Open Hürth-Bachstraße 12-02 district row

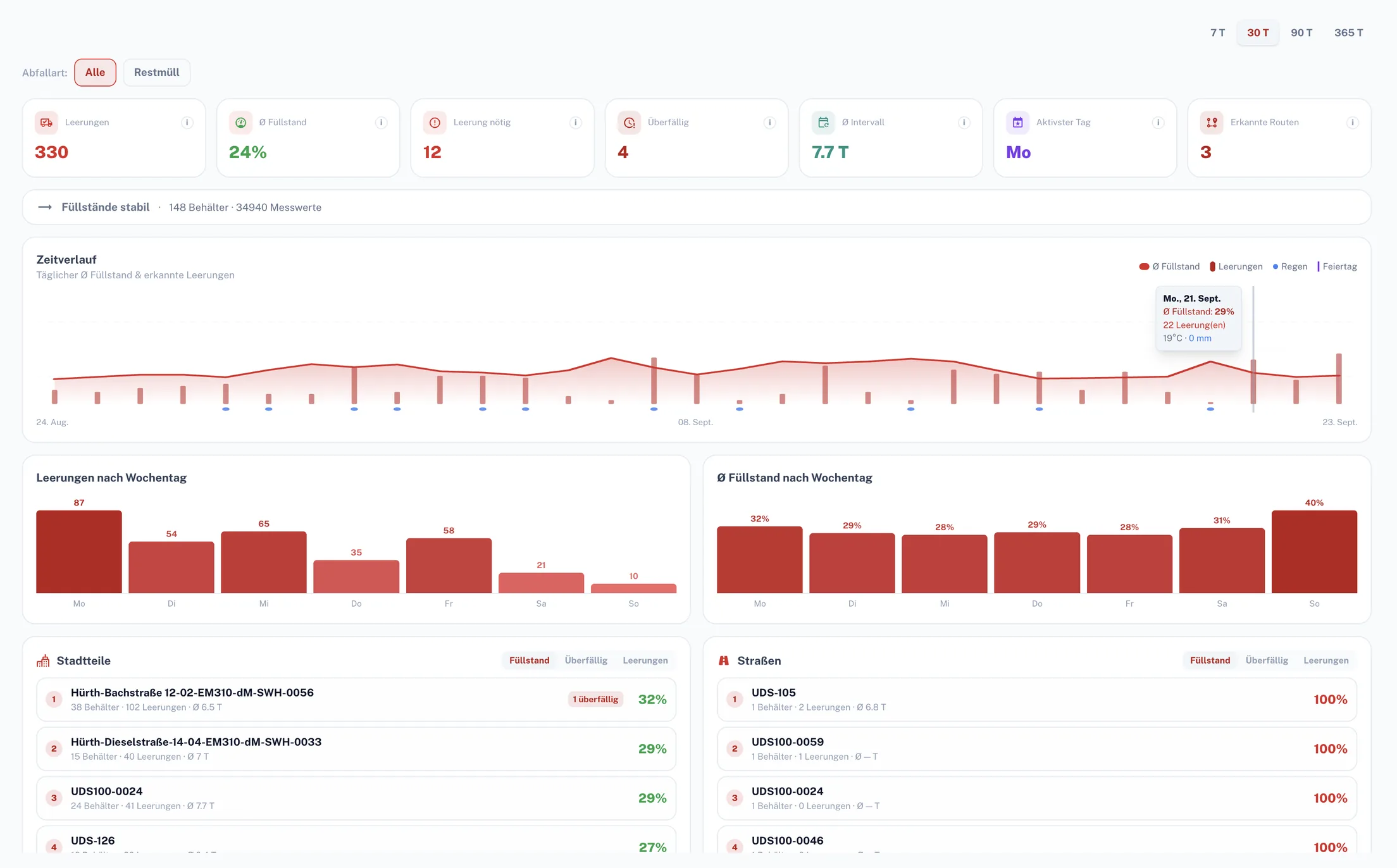coord(356,700)
